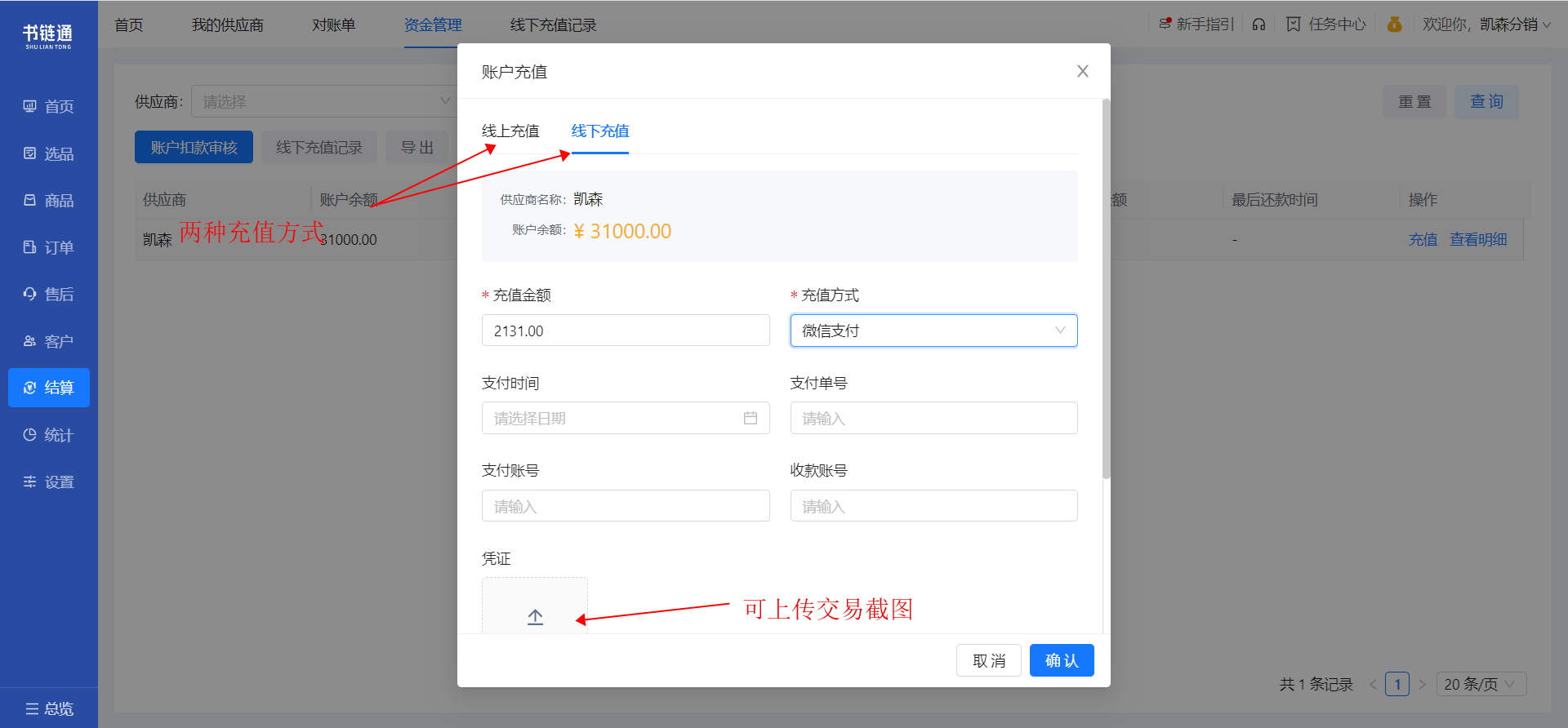Focus the 支付账号 input
The width and height of the screenshot is (1568, 728).
coord(626,506)
